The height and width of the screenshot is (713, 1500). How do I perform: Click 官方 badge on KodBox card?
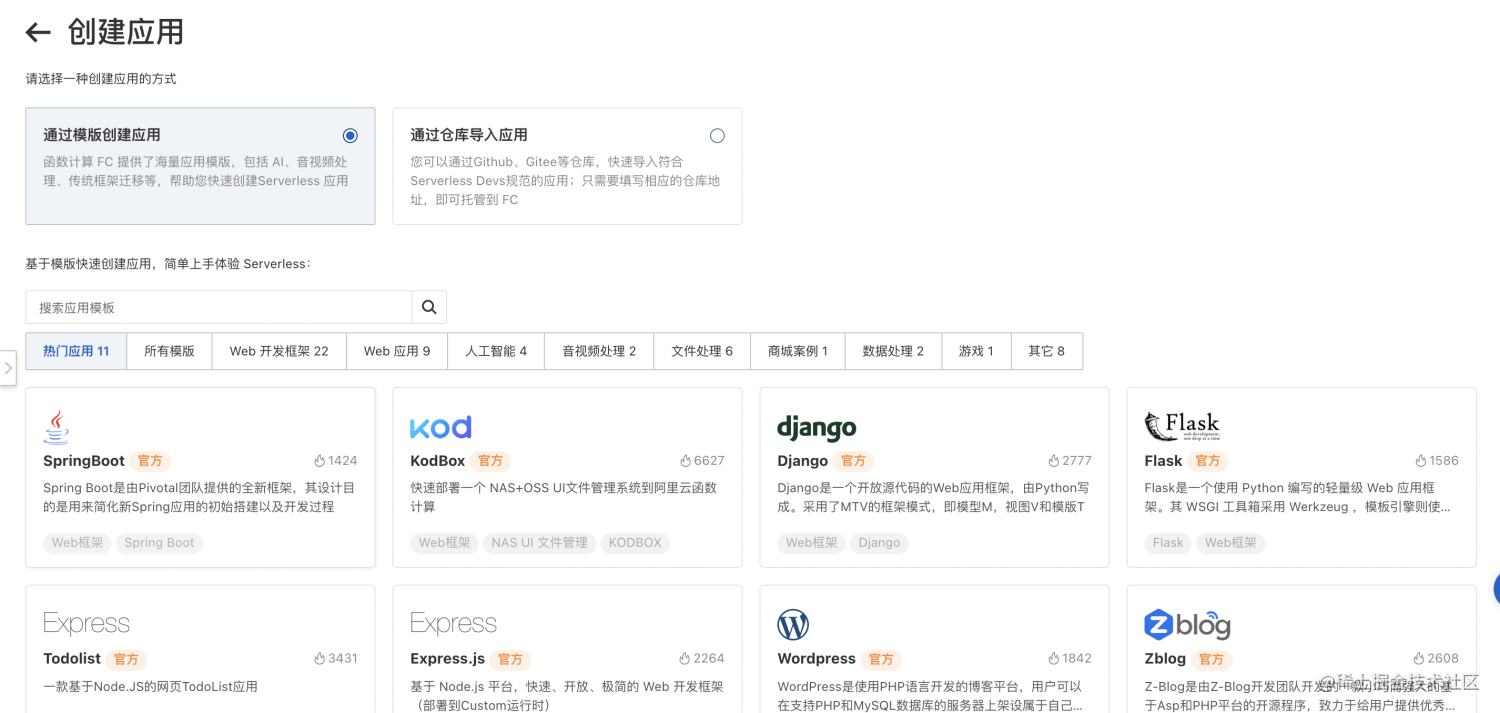click(x=490, y=461)
